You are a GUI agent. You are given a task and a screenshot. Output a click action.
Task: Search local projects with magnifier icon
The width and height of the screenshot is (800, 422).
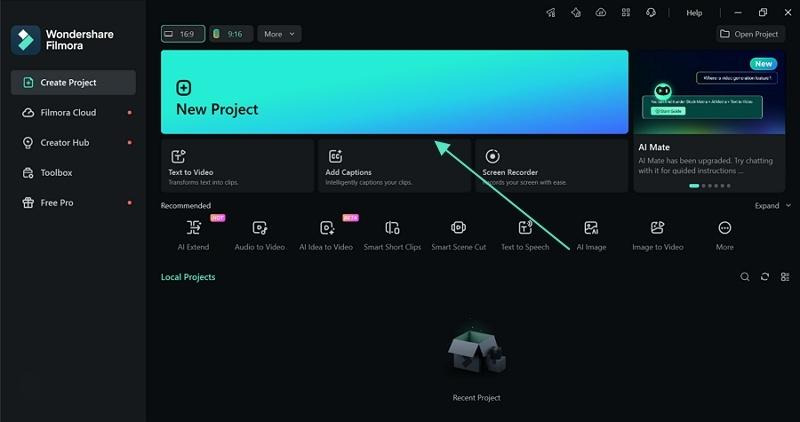point(745,277)
